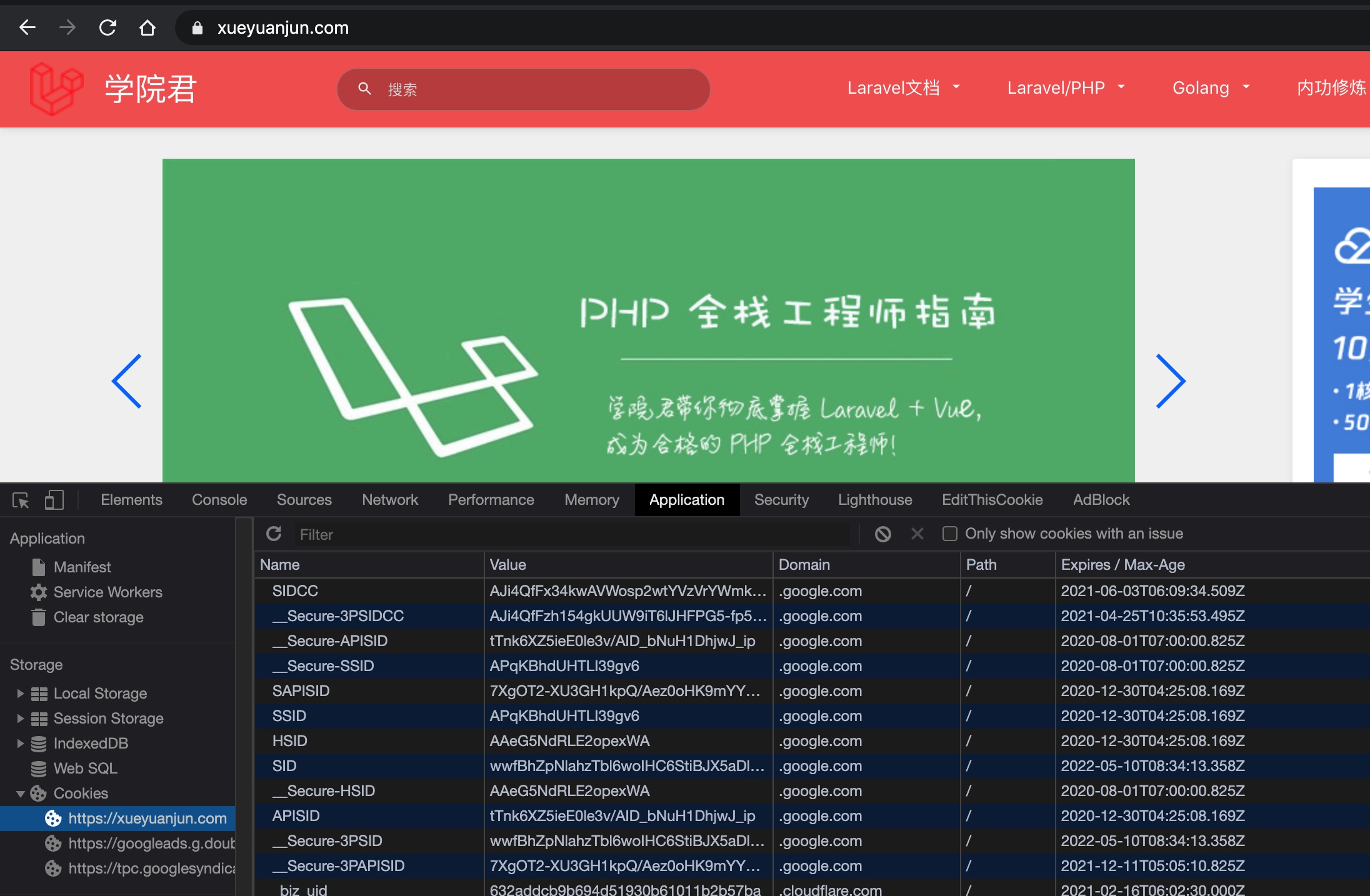
Task: Click the Service Workers gear icon
Action: coord(39,592)
